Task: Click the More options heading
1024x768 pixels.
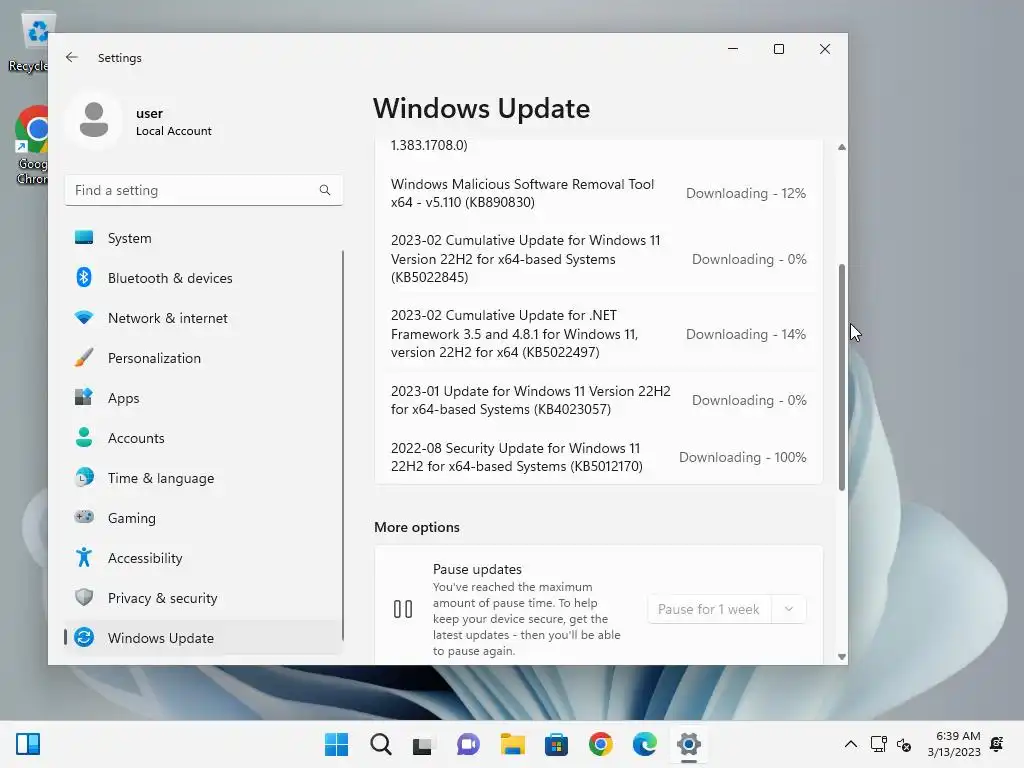Action: (417, 527)
